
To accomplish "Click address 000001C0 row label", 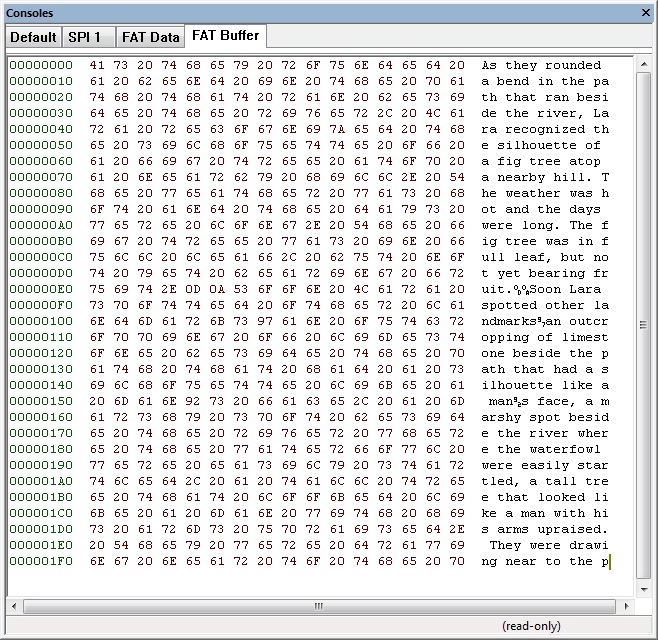I will pos(41,513).
